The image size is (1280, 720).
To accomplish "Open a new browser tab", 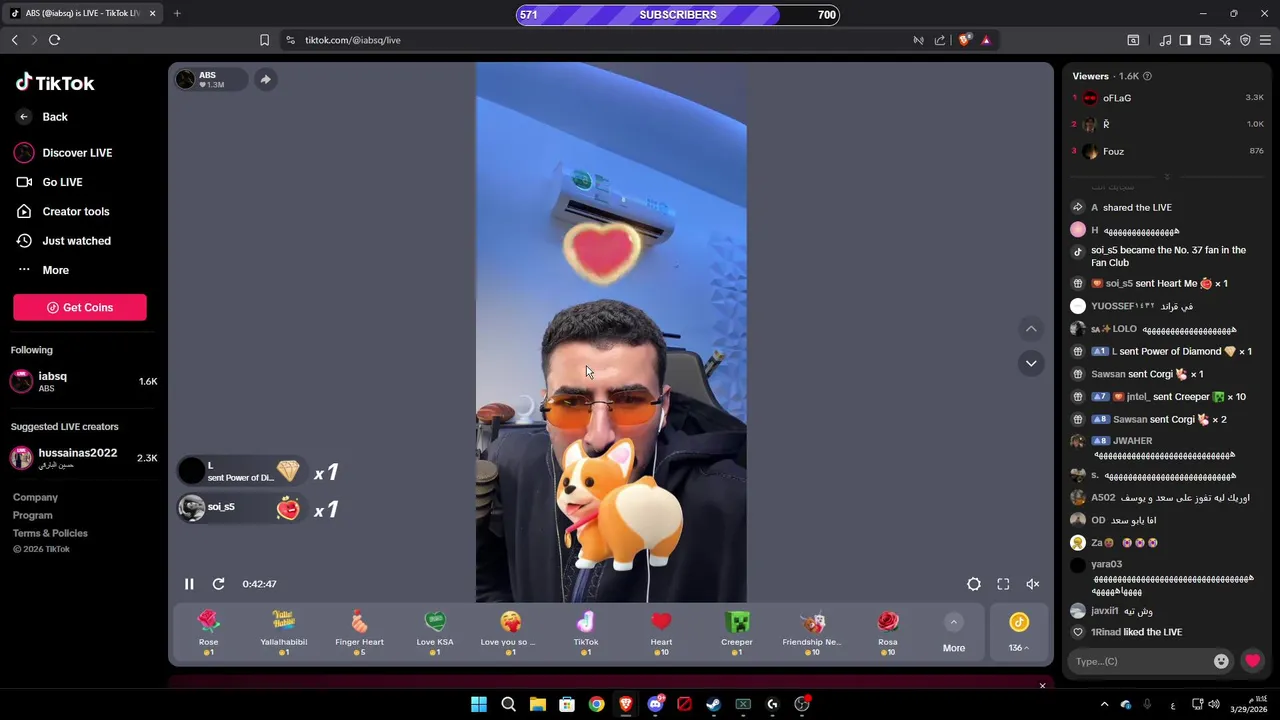I will 177,13.
